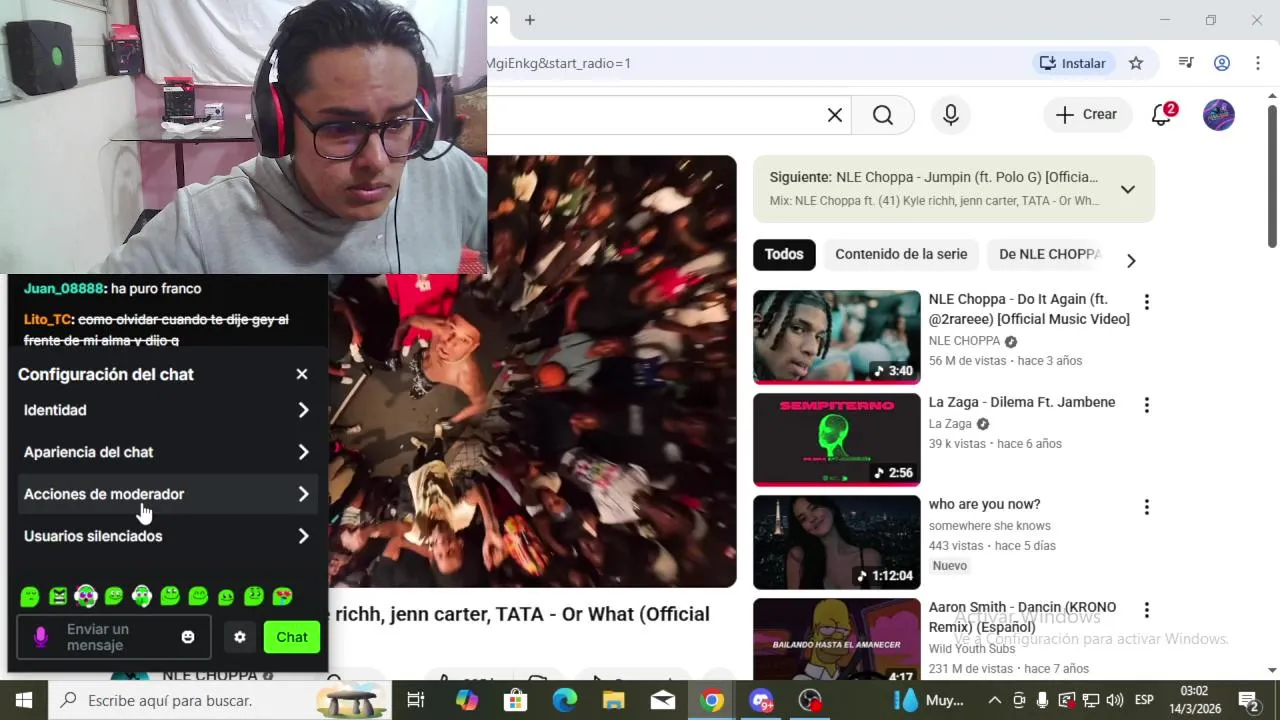This screenshot has width=1280, height=720.
Task: Open Chrome profile icon
Action: [1222, 63]
